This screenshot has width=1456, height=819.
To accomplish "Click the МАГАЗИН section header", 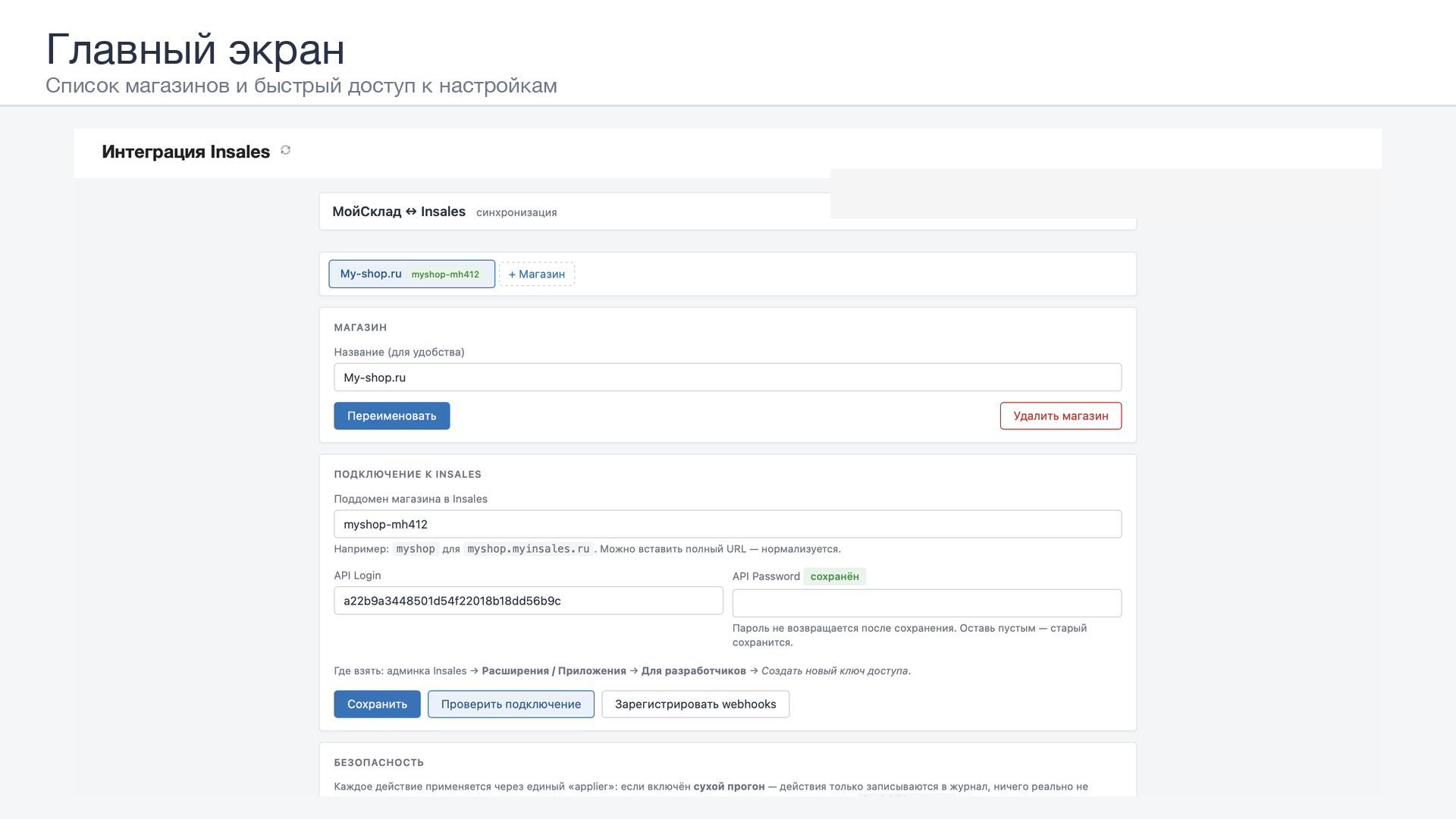I will pyautogui.click(x=361, y=328).
